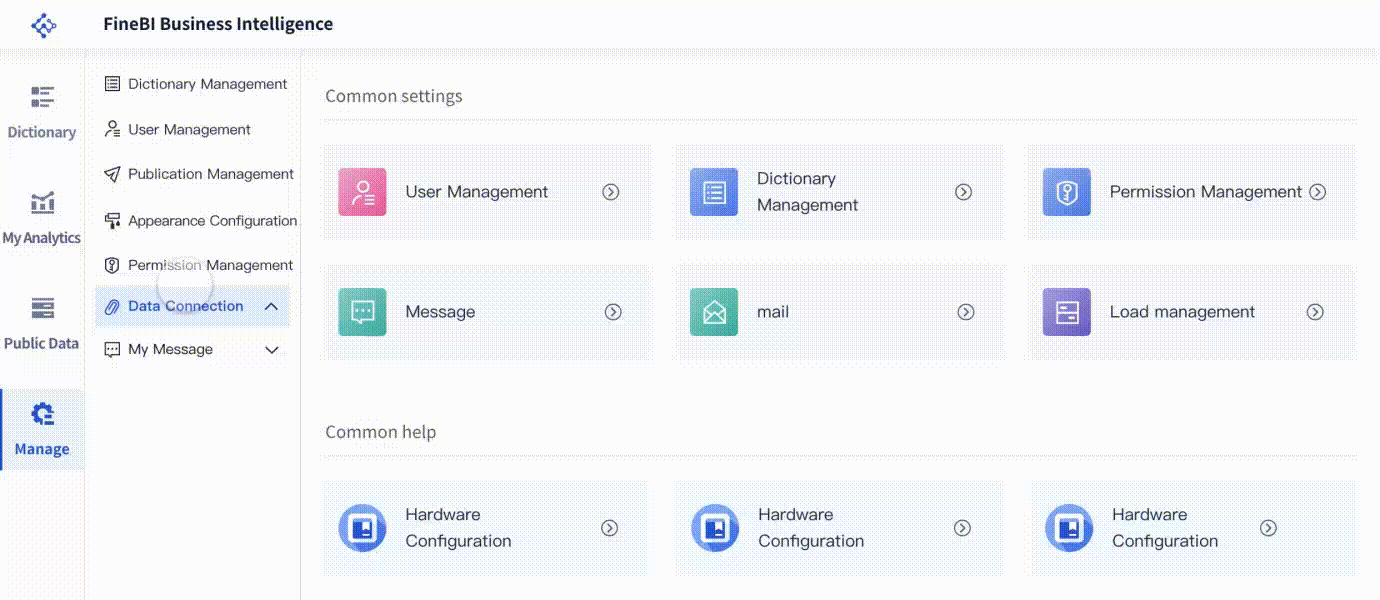
Task: Open the My Analytics chart icon
Action: [x=42, y=203]
